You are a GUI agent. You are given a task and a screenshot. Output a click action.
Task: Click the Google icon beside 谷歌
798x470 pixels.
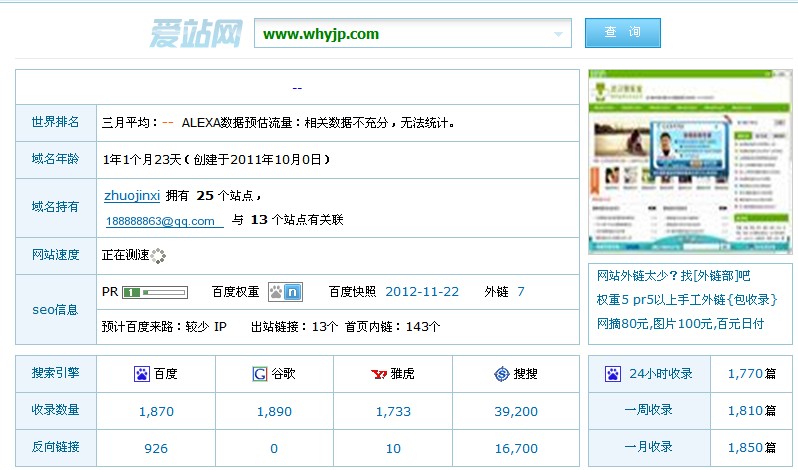click(260, 374)
